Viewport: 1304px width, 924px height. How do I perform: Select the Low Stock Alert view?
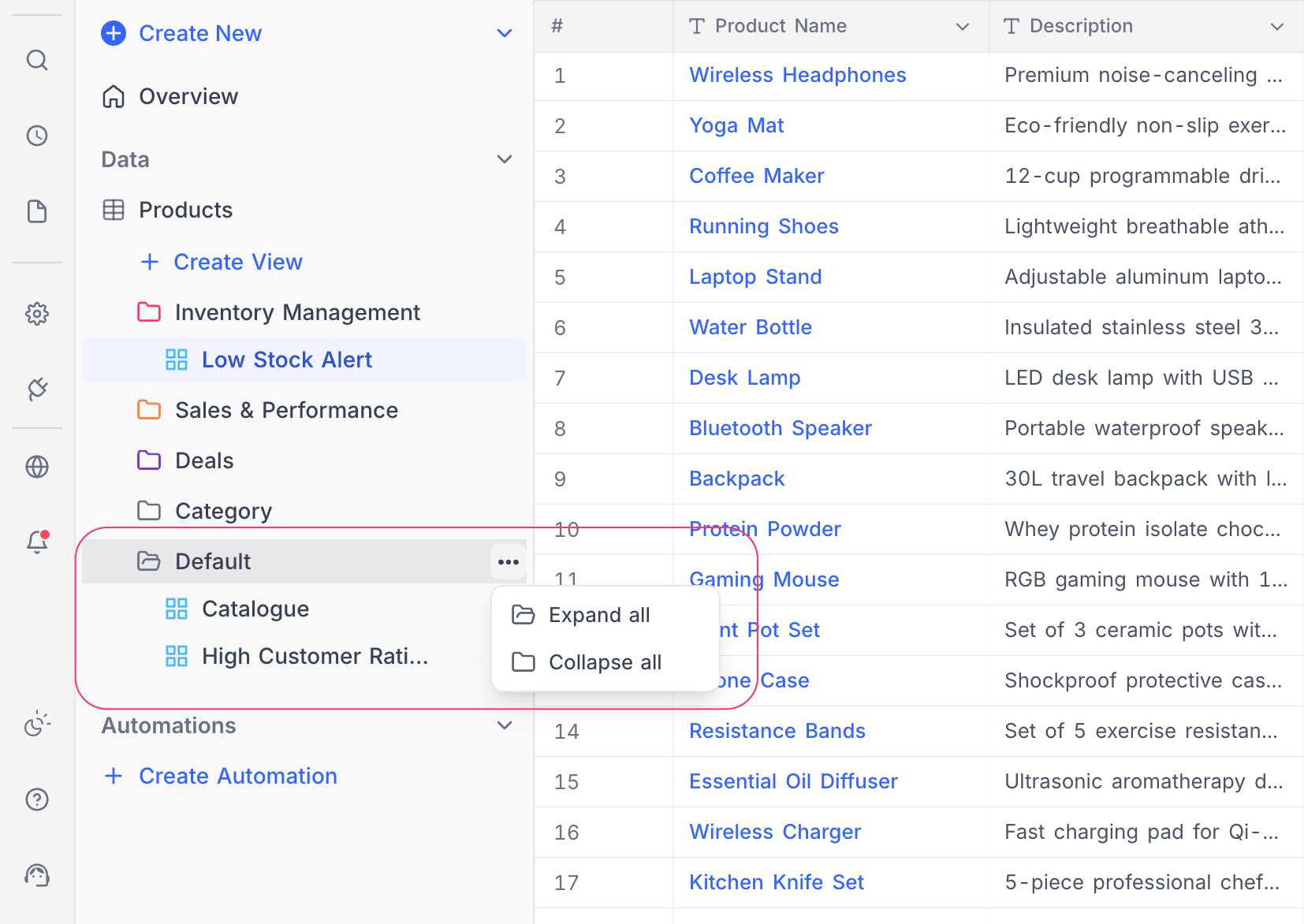coord(286,360)
